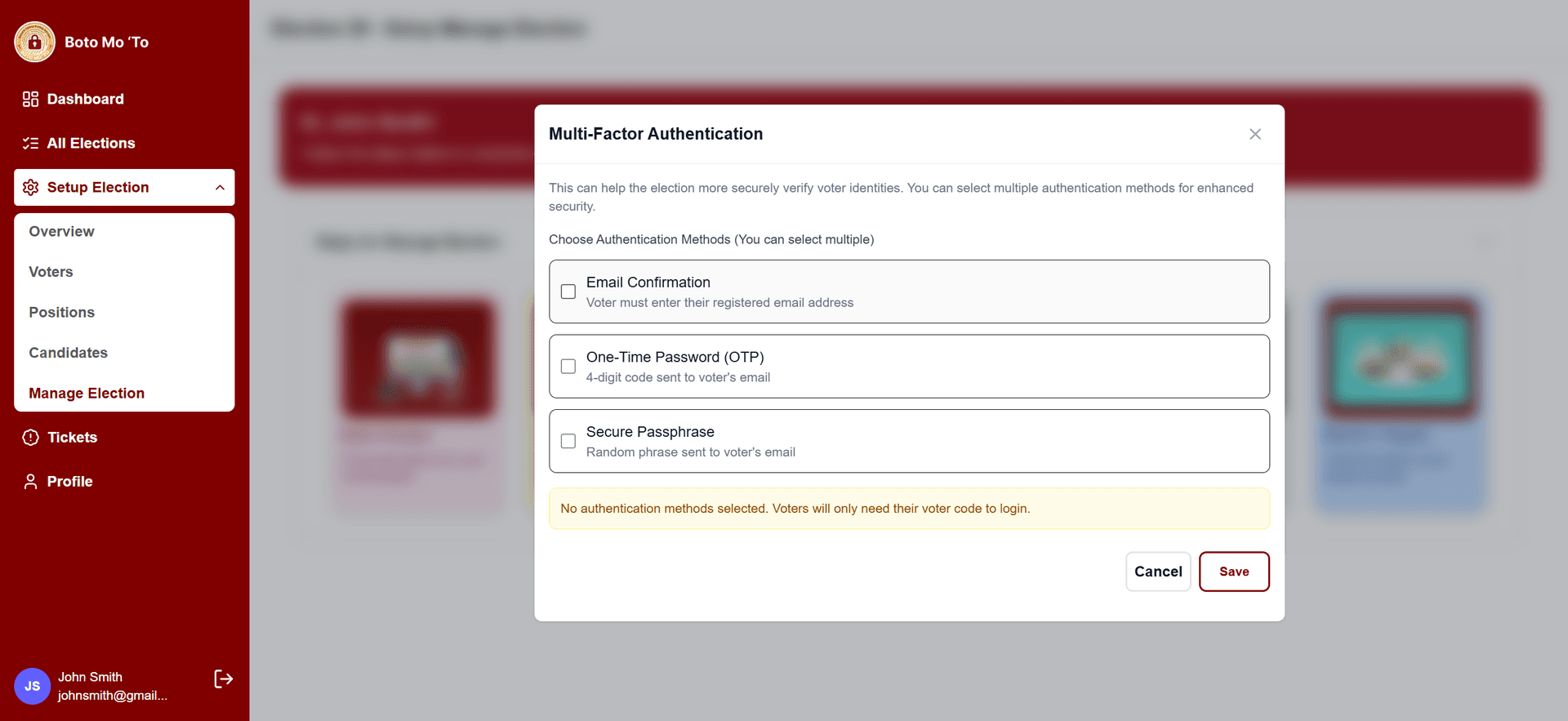The height and width of the screenshot is (721, 1568).
Task: Enable the Email Confirmation checkbox
Action: click(x=568, y=292)
